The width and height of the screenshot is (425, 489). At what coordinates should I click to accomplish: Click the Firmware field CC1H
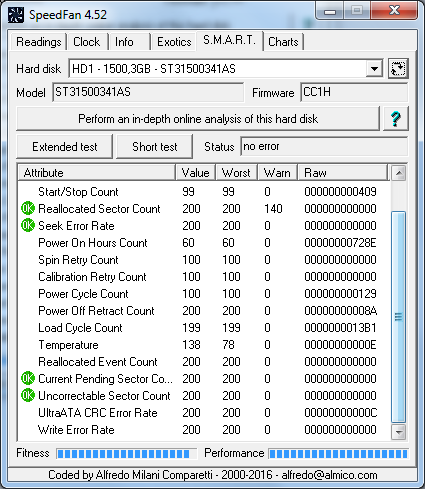354,92
